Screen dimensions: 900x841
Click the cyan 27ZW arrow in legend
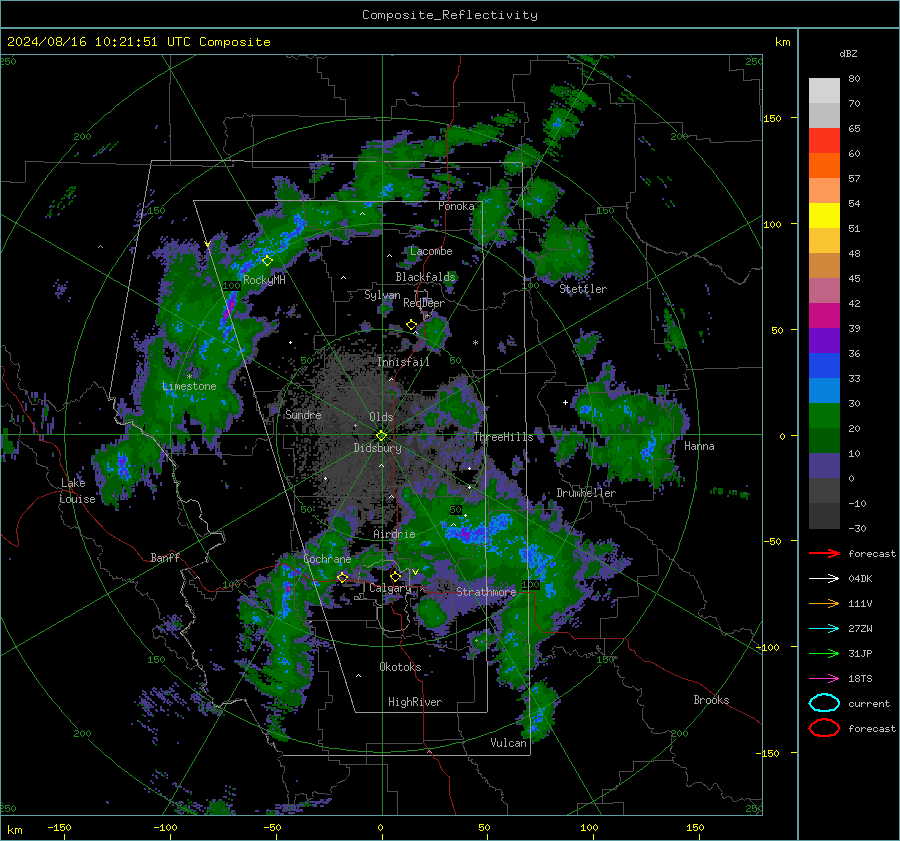coord(824,629)
